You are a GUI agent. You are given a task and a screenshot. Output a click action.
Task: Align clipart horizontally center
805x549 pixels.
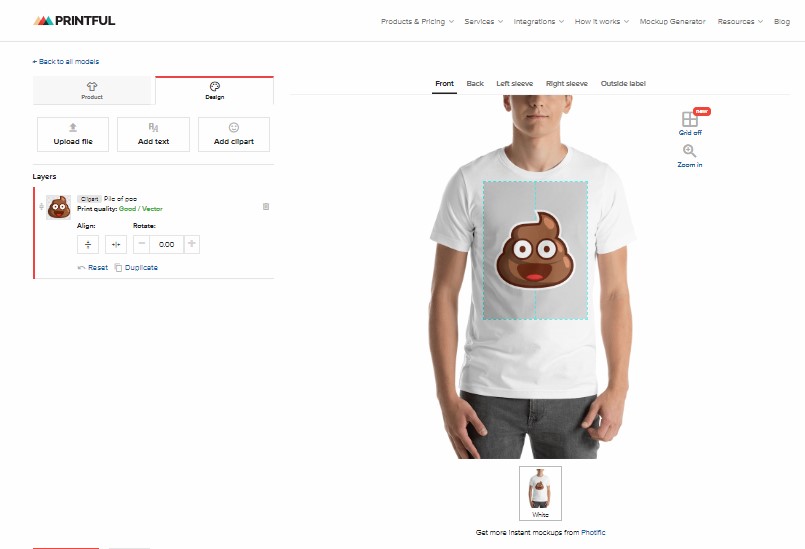(116, 244)
